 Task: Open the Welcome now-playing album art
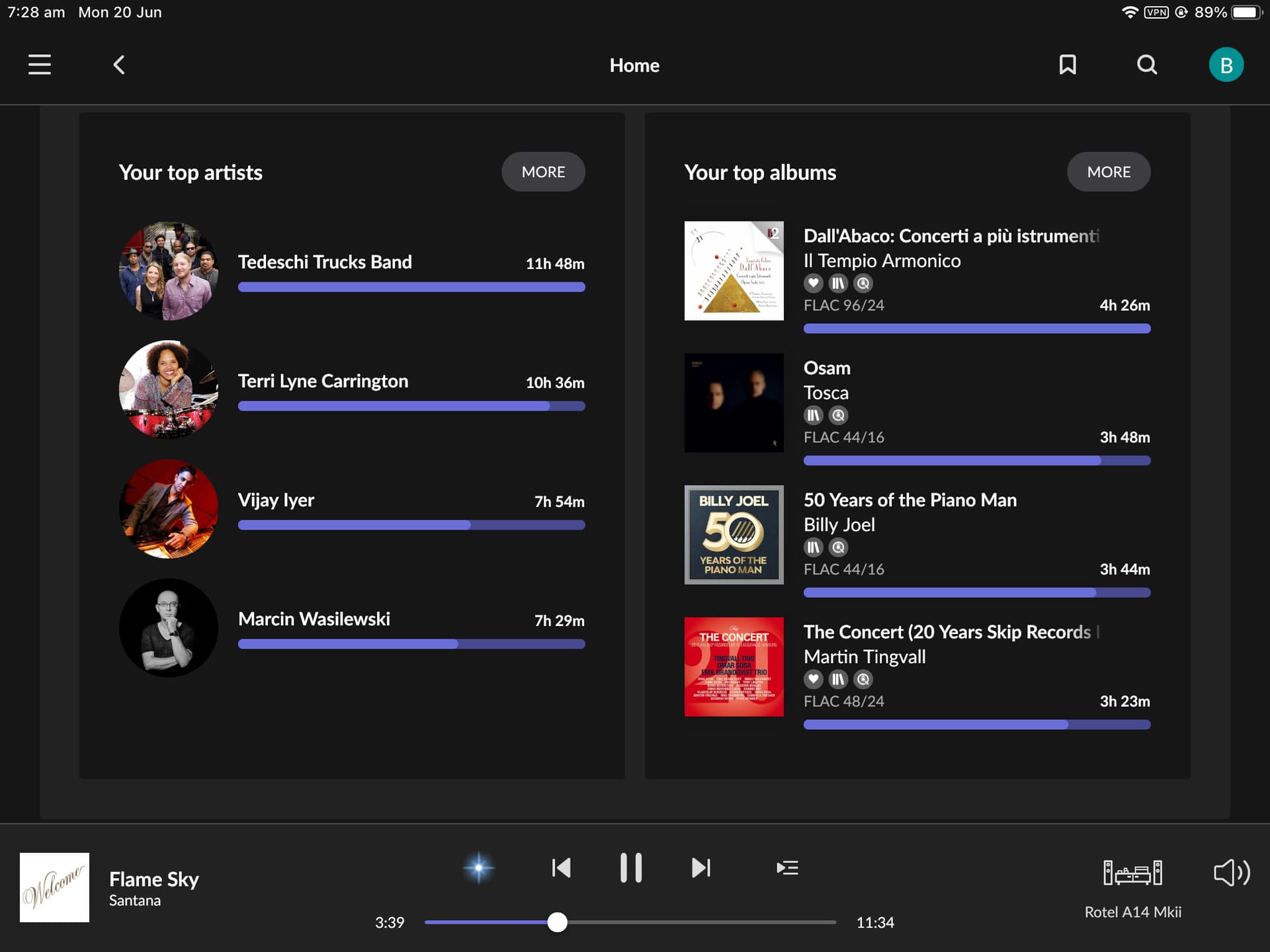click(x=54, y=887)
